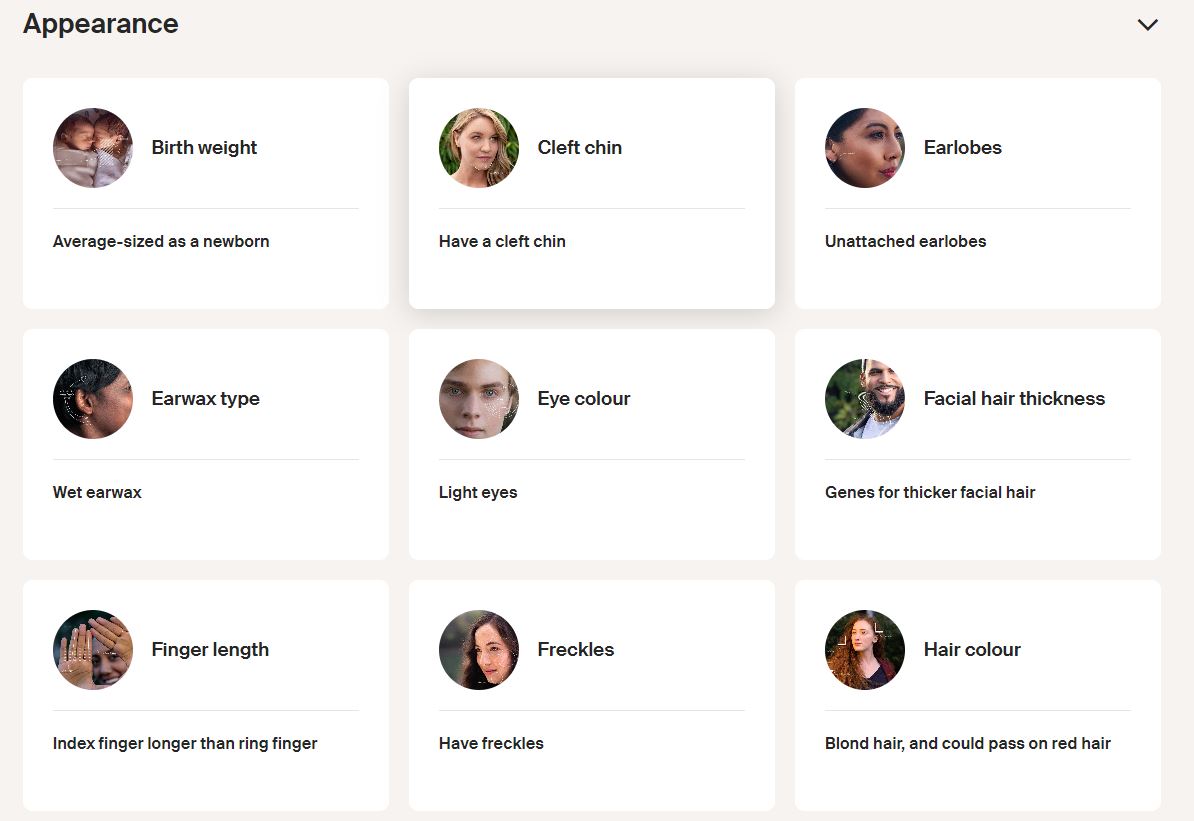Collapse the Appearance section chevron
The width and height of the screenshot is (1194, 821).
(x=1147, y=25)
